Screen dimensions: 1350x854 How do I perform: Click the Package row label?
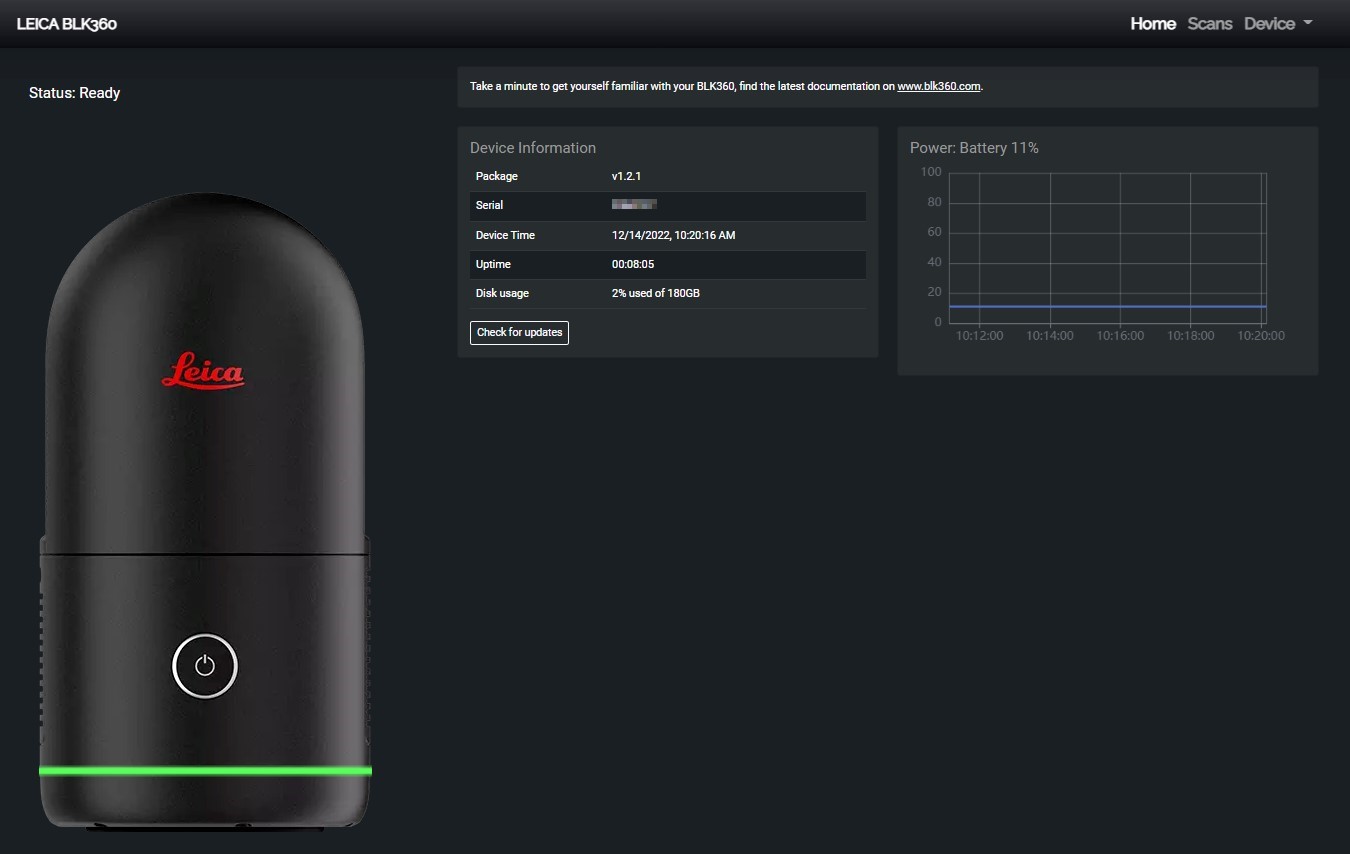pos(497,176)
